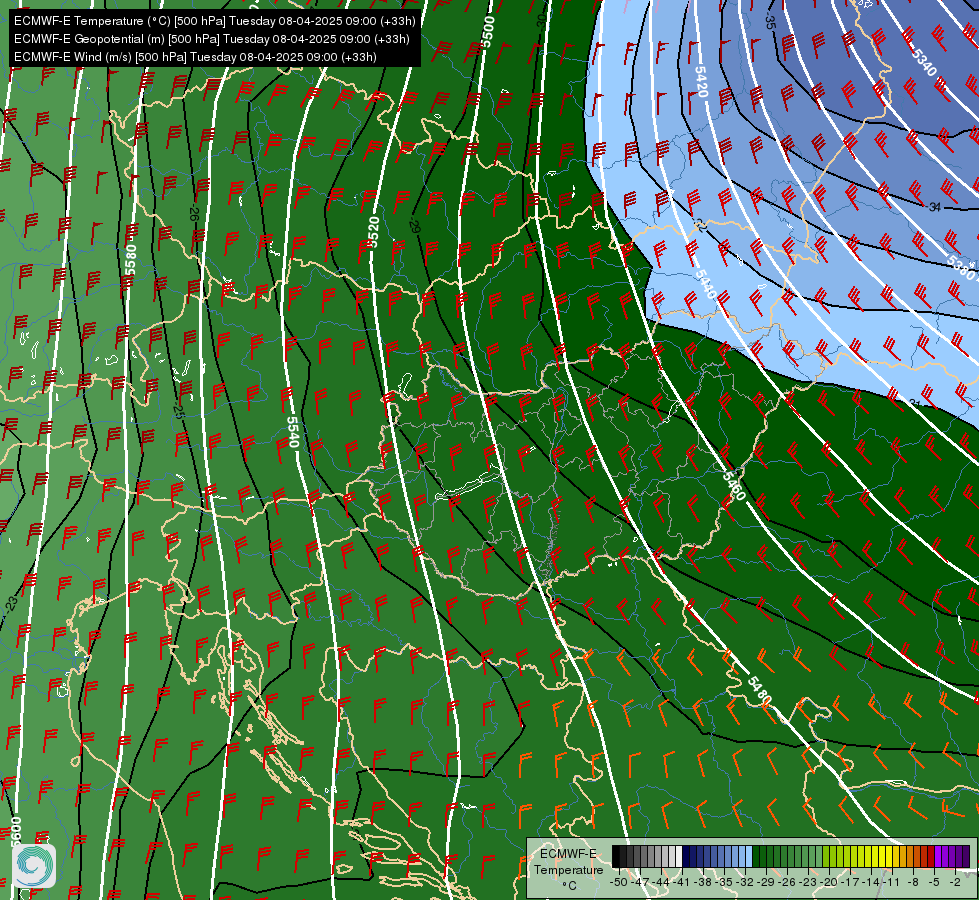Click the swirl logo icon in the corner

pyautogui.click(x=34, y=865)
